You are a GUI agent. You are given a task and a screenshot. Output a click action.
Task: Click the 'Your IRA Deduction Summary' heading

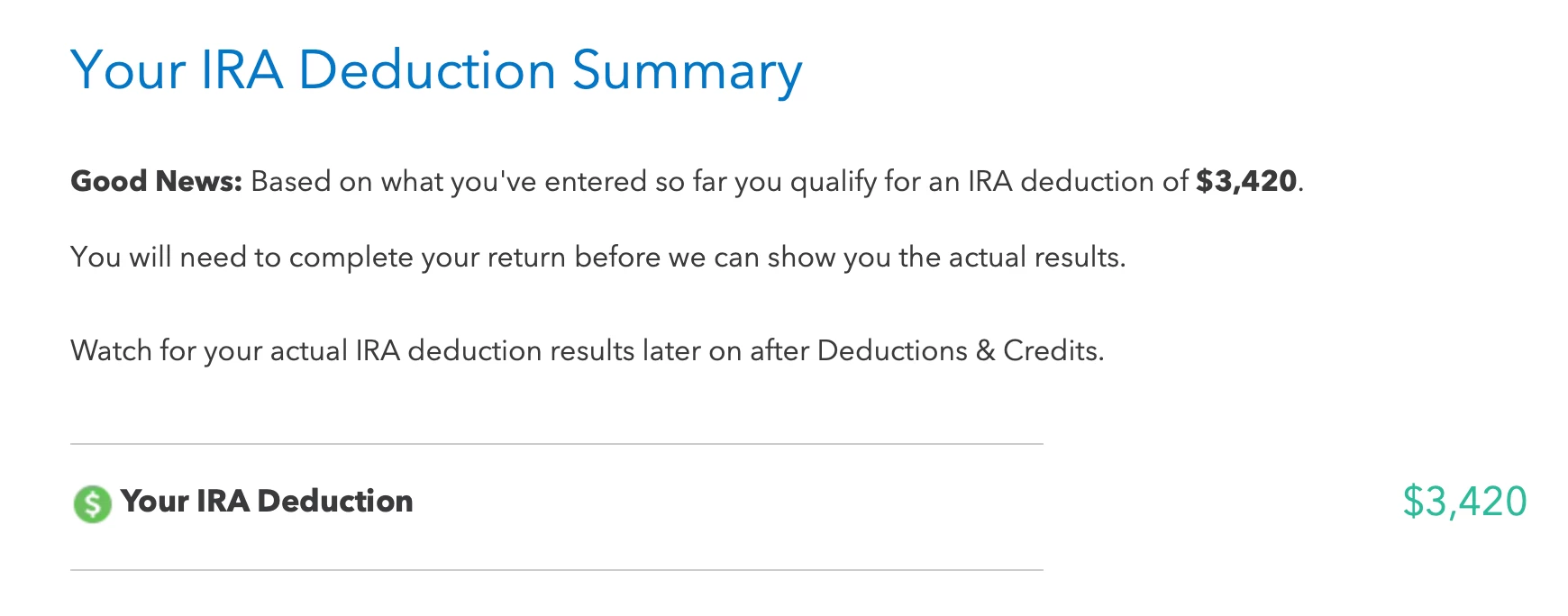[436, 72]
